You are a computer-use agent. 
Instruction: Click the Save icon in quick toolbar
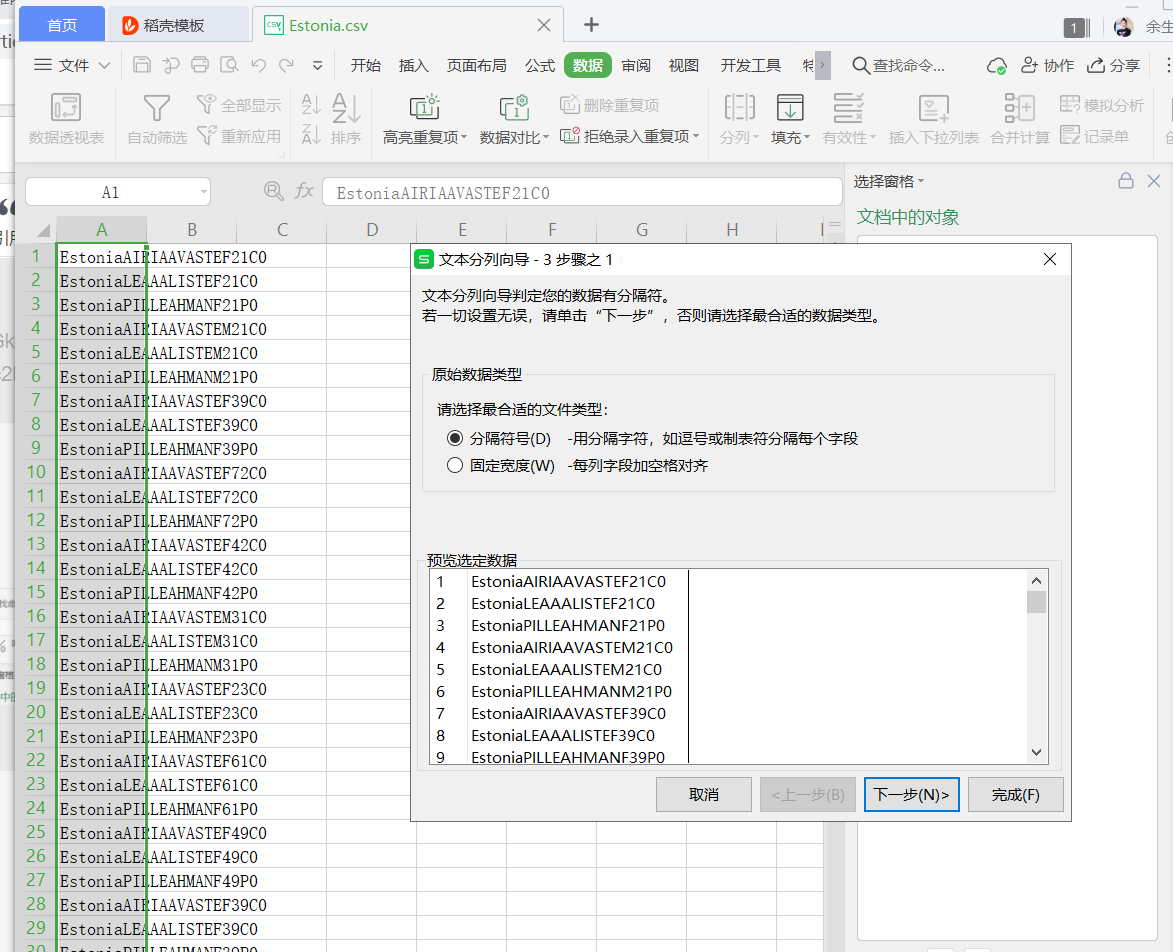click(x=141, y=65)
